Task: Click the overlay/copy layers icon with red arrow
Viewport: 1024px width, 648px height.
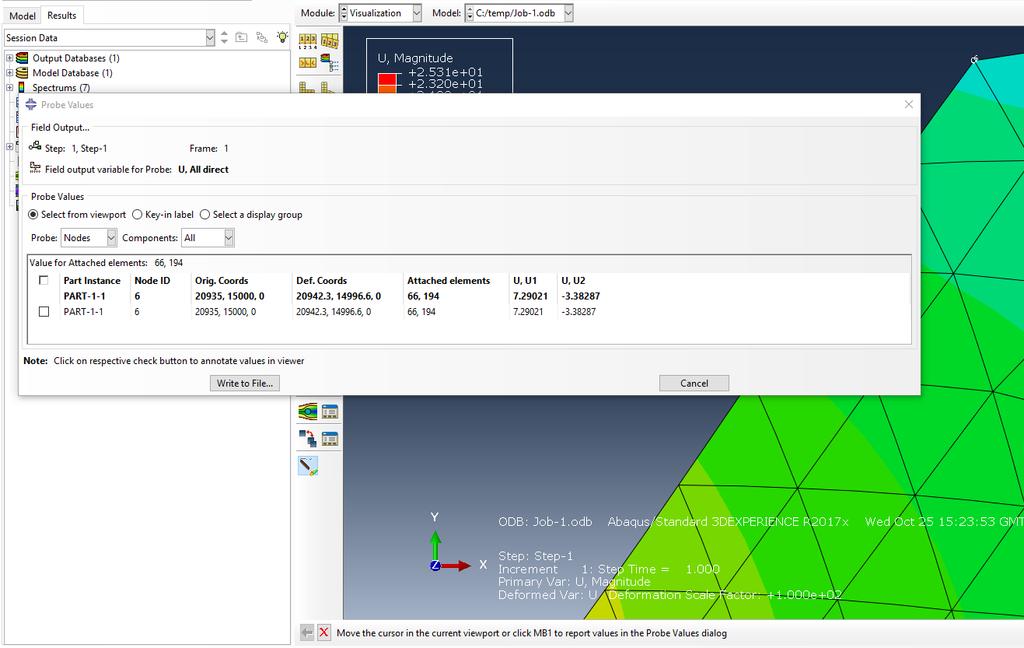Action: click(x=308, y=438)
